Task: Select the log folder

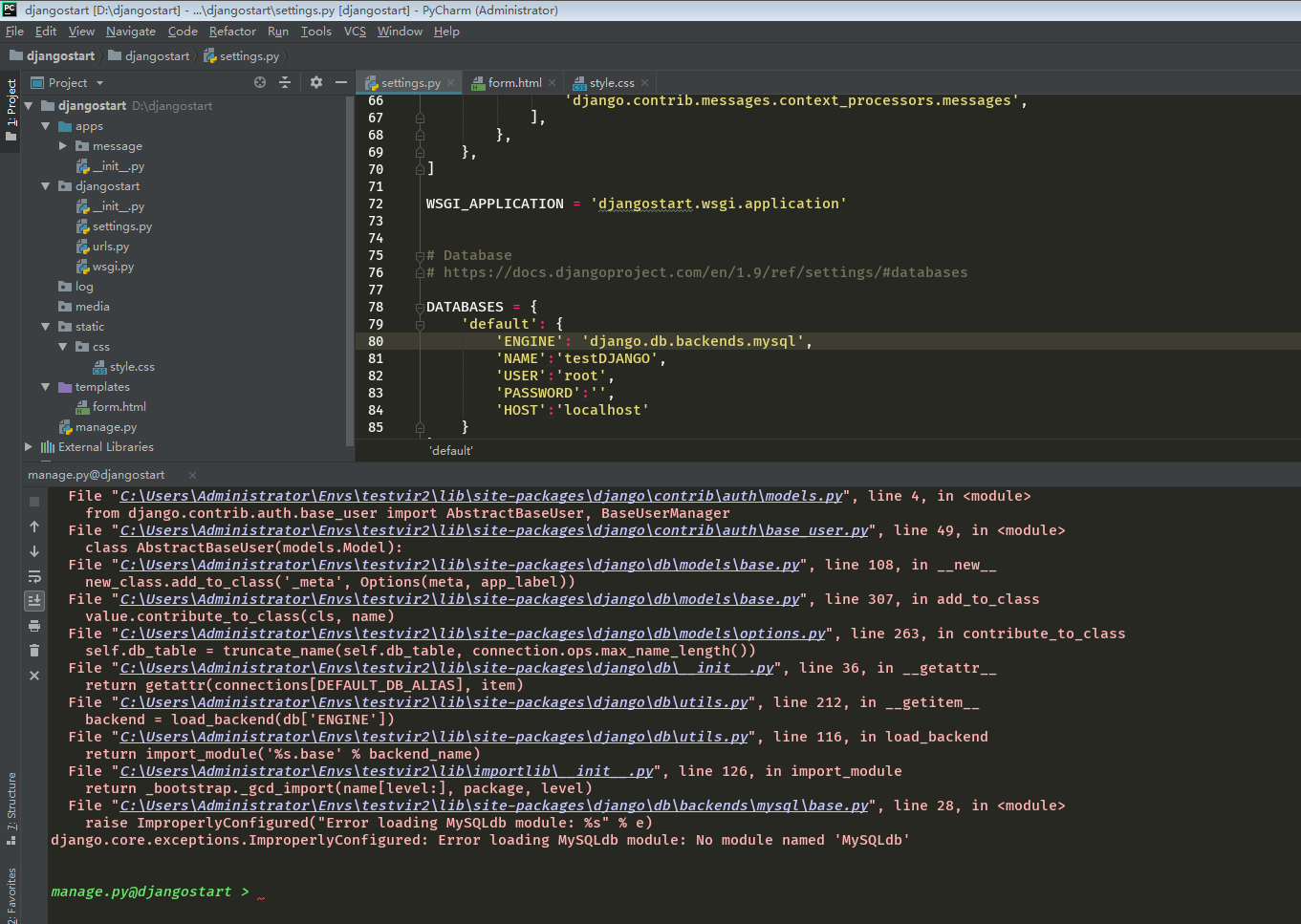Action: tap(84, 287)
